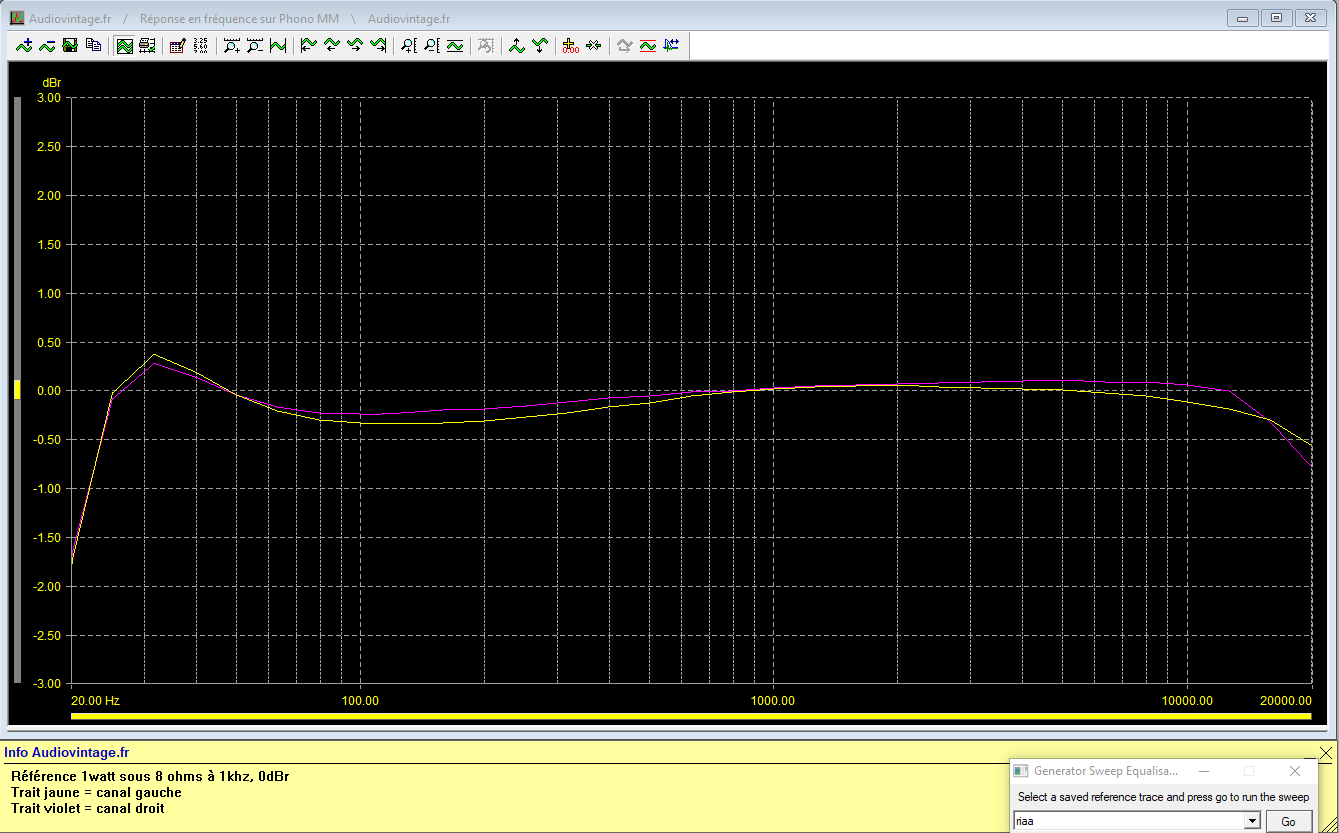The image size is (1339, 833).
Task: Click the 1000.00 frequency axis label
Action: (x=773, y=701)
